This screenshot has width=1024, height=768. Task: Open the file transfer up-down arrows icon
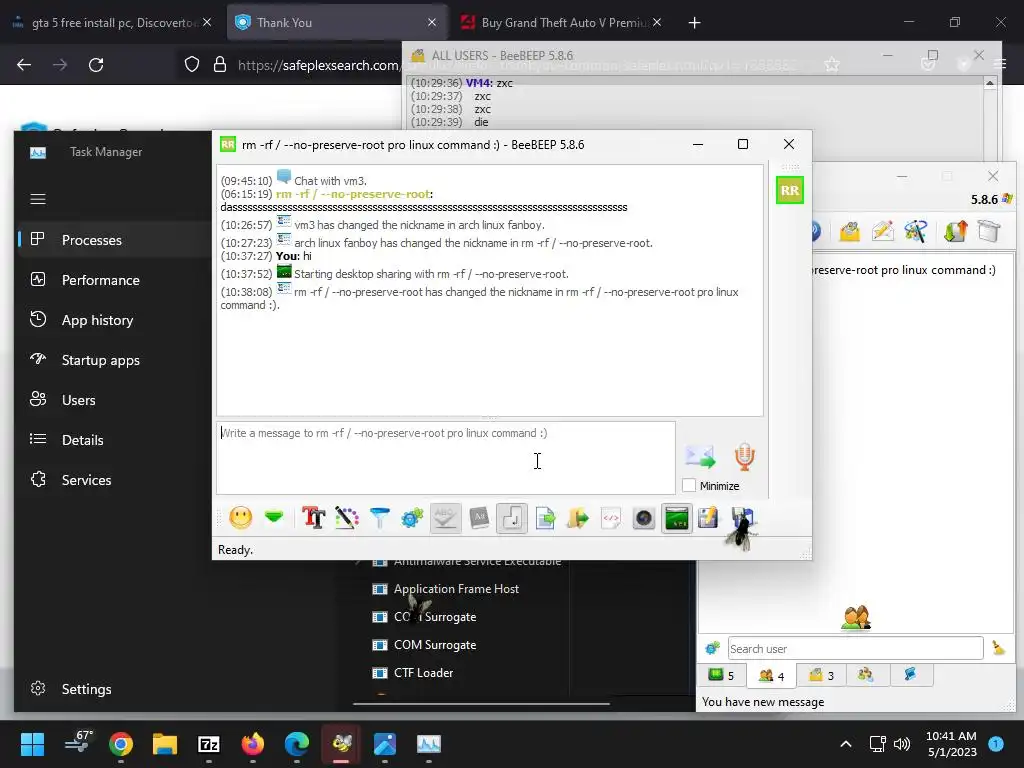point(955,231)
